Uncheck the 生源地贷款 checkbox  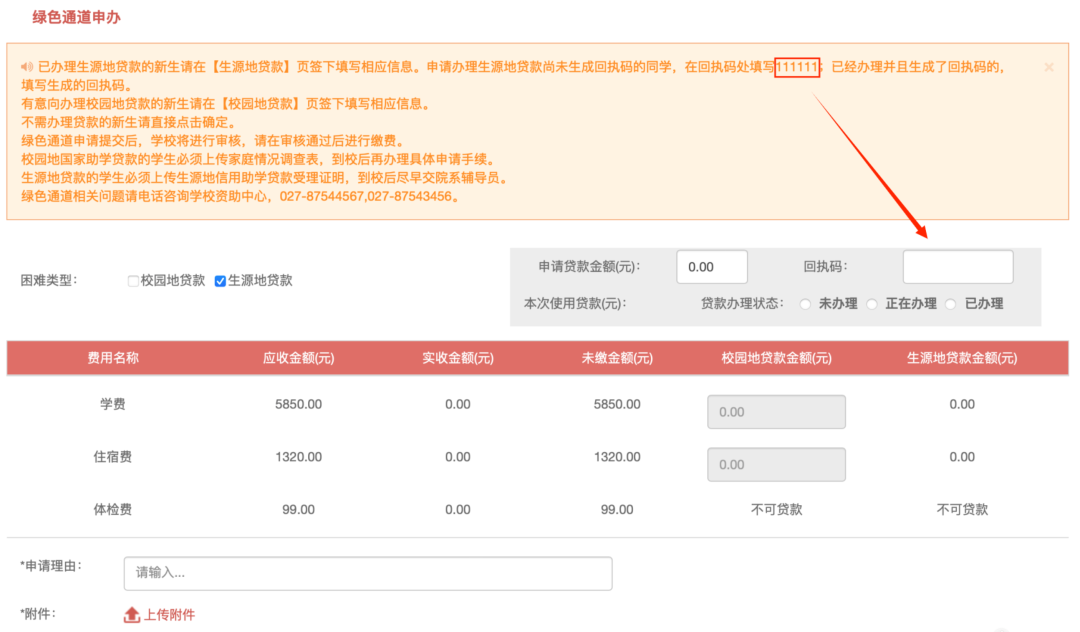[x=221, y=281]
